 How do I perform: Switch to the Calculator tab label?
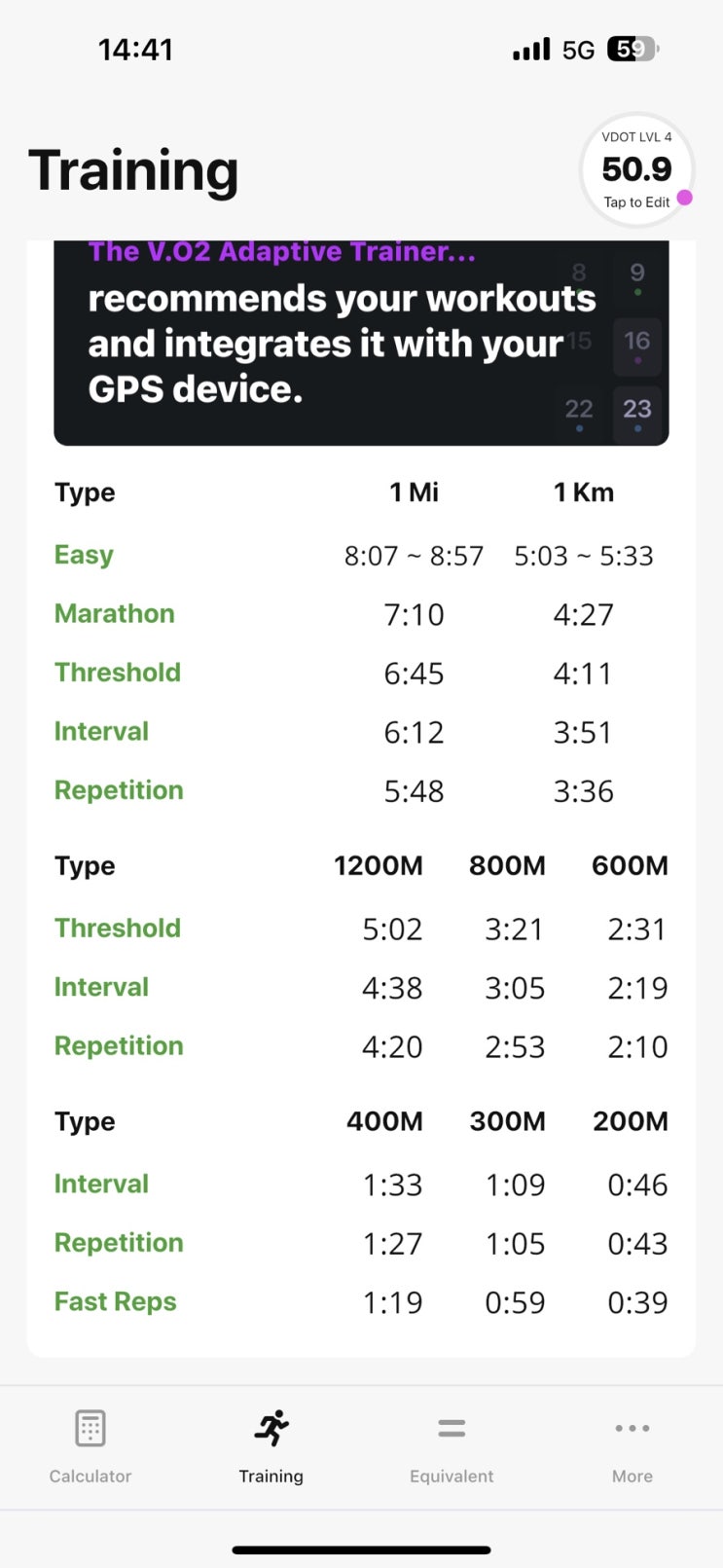[90, 1477]
